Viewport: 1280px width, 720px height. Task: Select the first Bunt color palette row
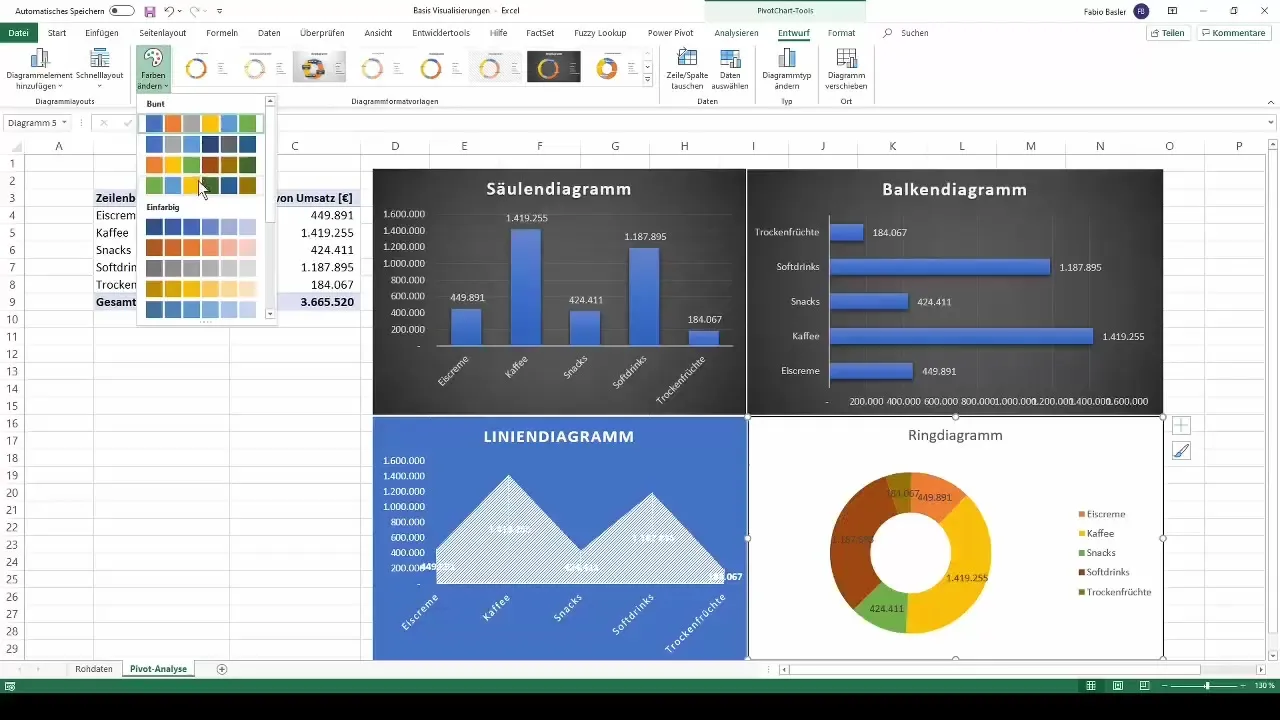(200, 124)
